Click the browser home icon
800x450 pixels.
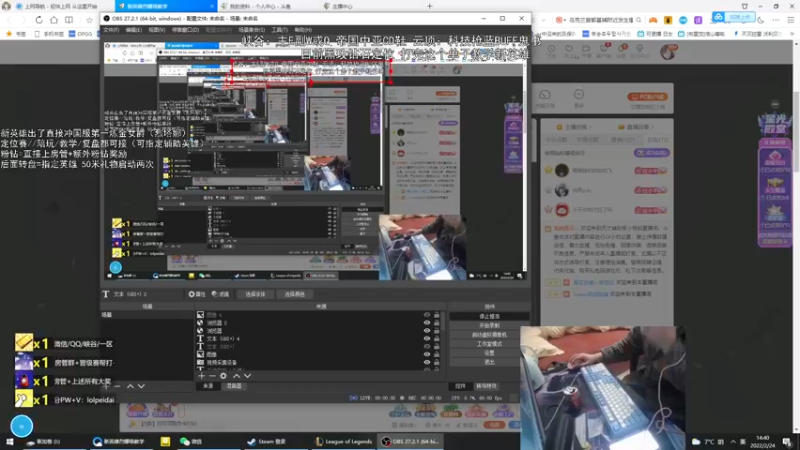click(54, 20)
